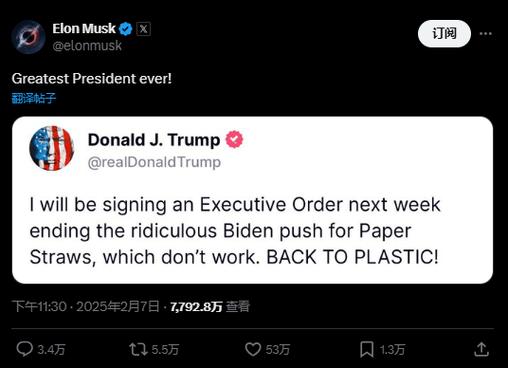Click the 翻译帖子 translate post link

tap(34, 98)
